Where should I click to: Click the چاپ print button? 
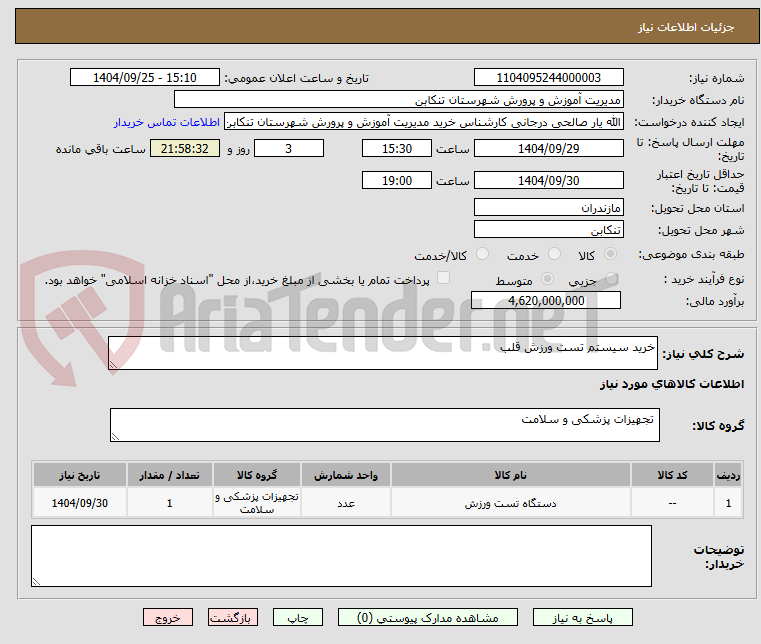tap(298, 617)
